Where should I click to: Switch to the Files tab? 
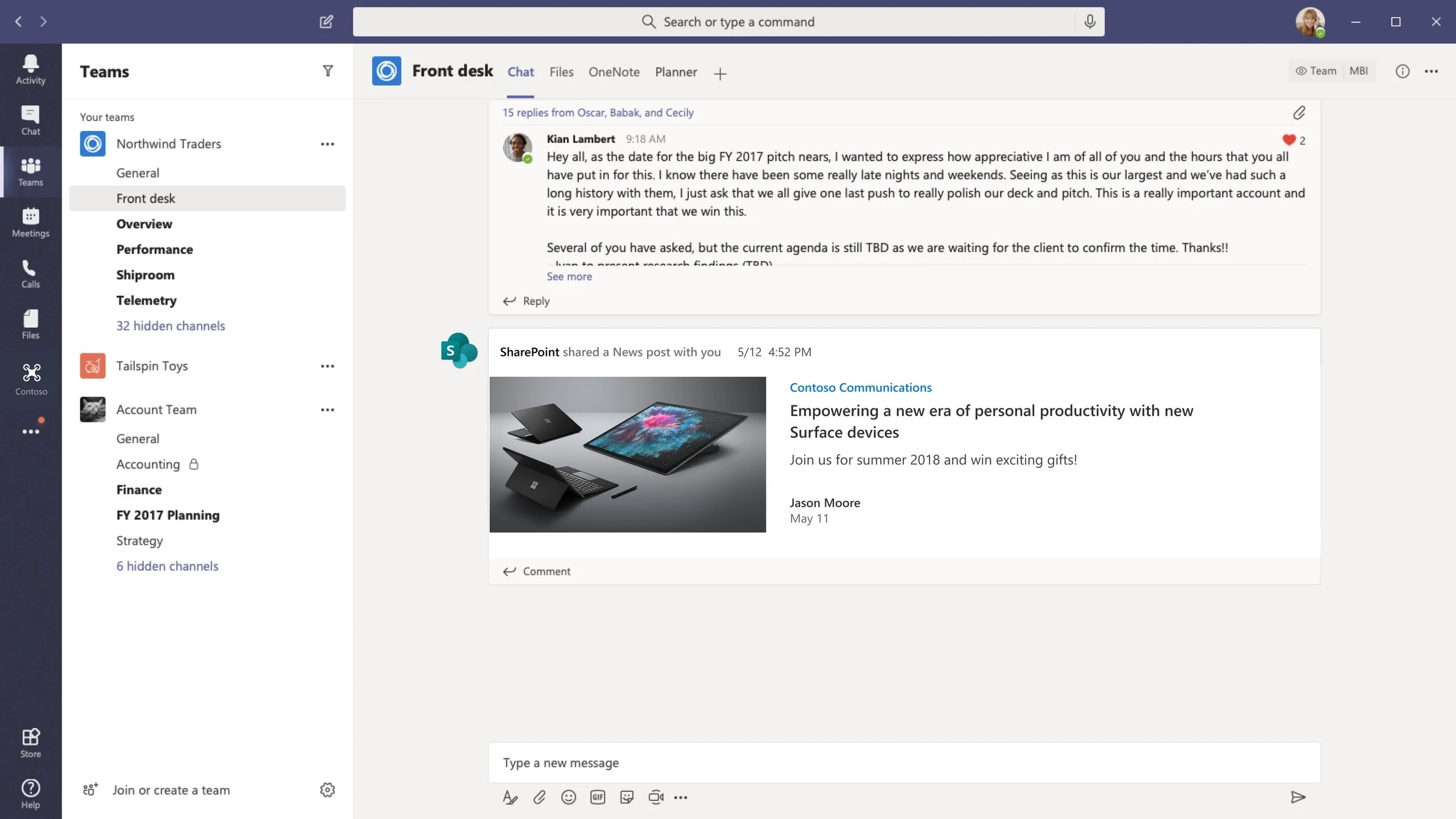pyautogui.click(x=561, y=72)
